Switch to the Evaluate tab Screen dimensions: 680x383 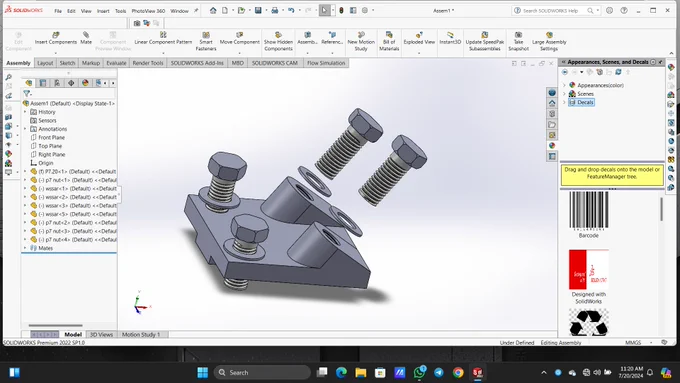(116, 63)
